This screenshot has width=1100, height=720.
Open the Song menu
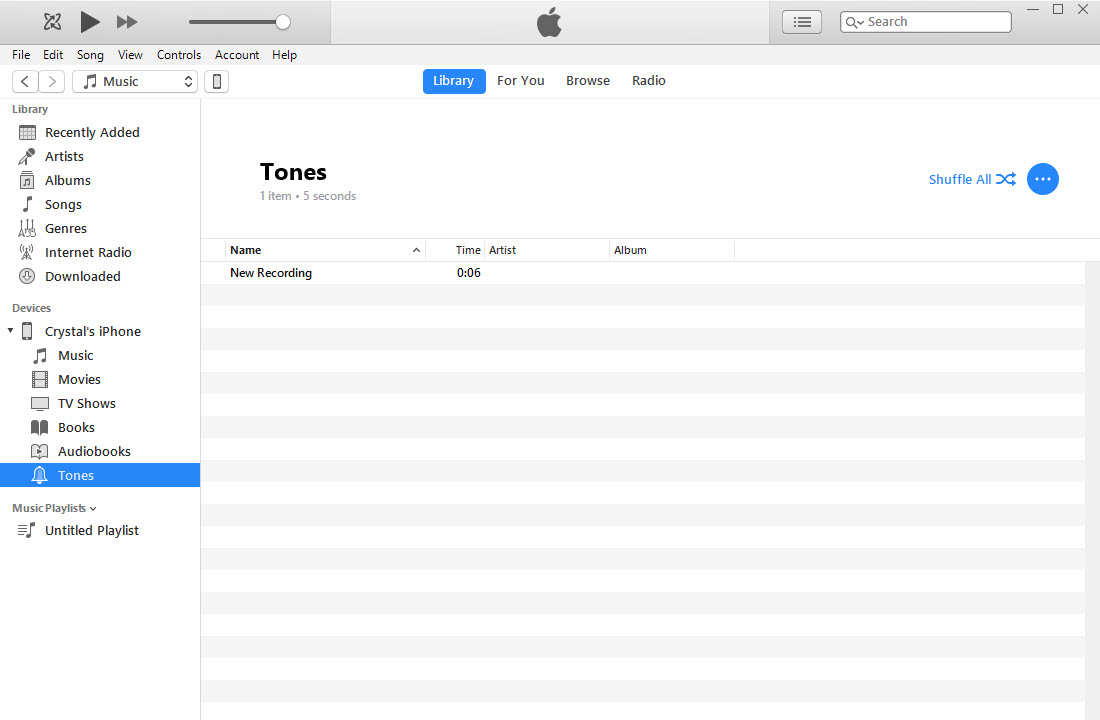click(90, 55)
